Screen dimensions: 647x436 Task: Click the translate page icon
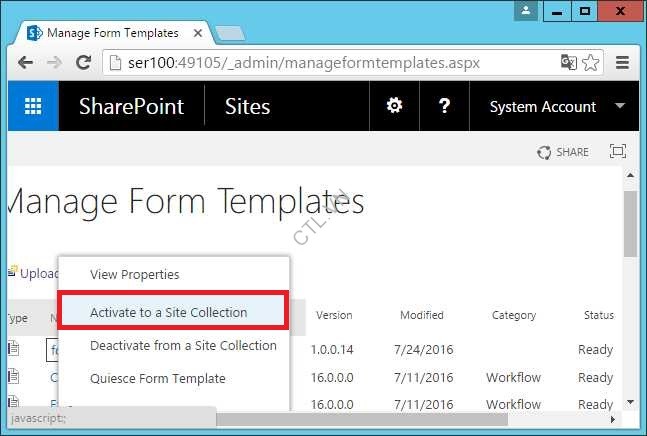(x=569, y=62)
